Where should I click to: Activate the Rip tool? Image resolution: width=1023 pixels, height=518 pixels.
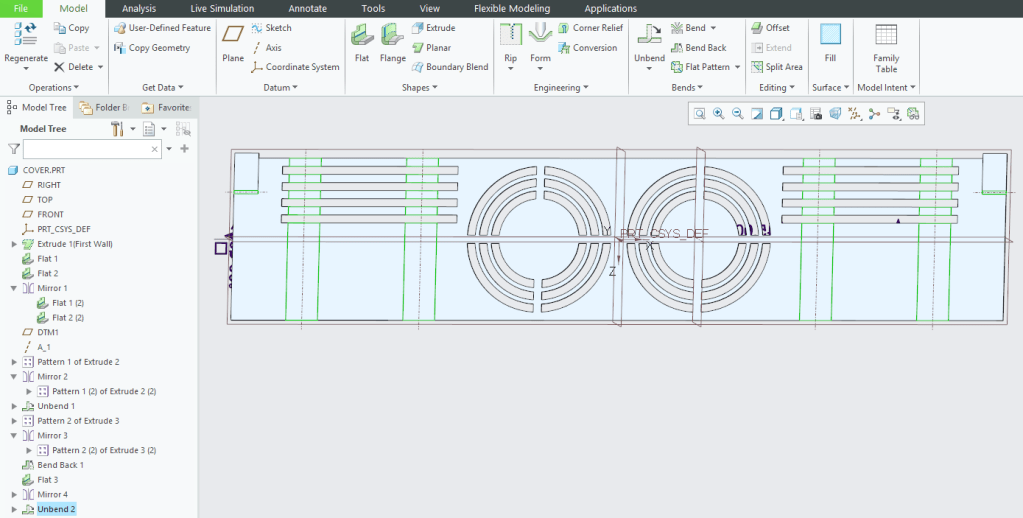pos(510,37)
